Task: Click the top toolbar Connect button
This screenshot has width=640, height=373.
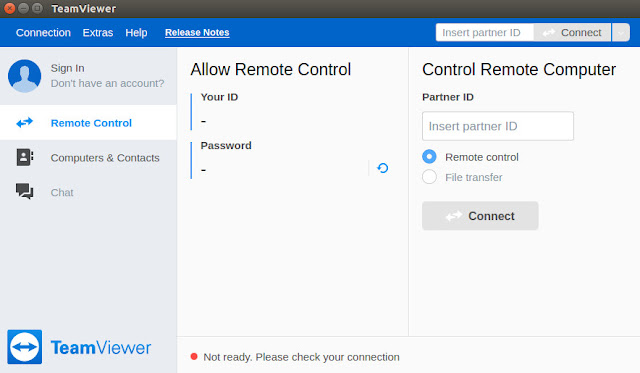Action: pos(572,32)
